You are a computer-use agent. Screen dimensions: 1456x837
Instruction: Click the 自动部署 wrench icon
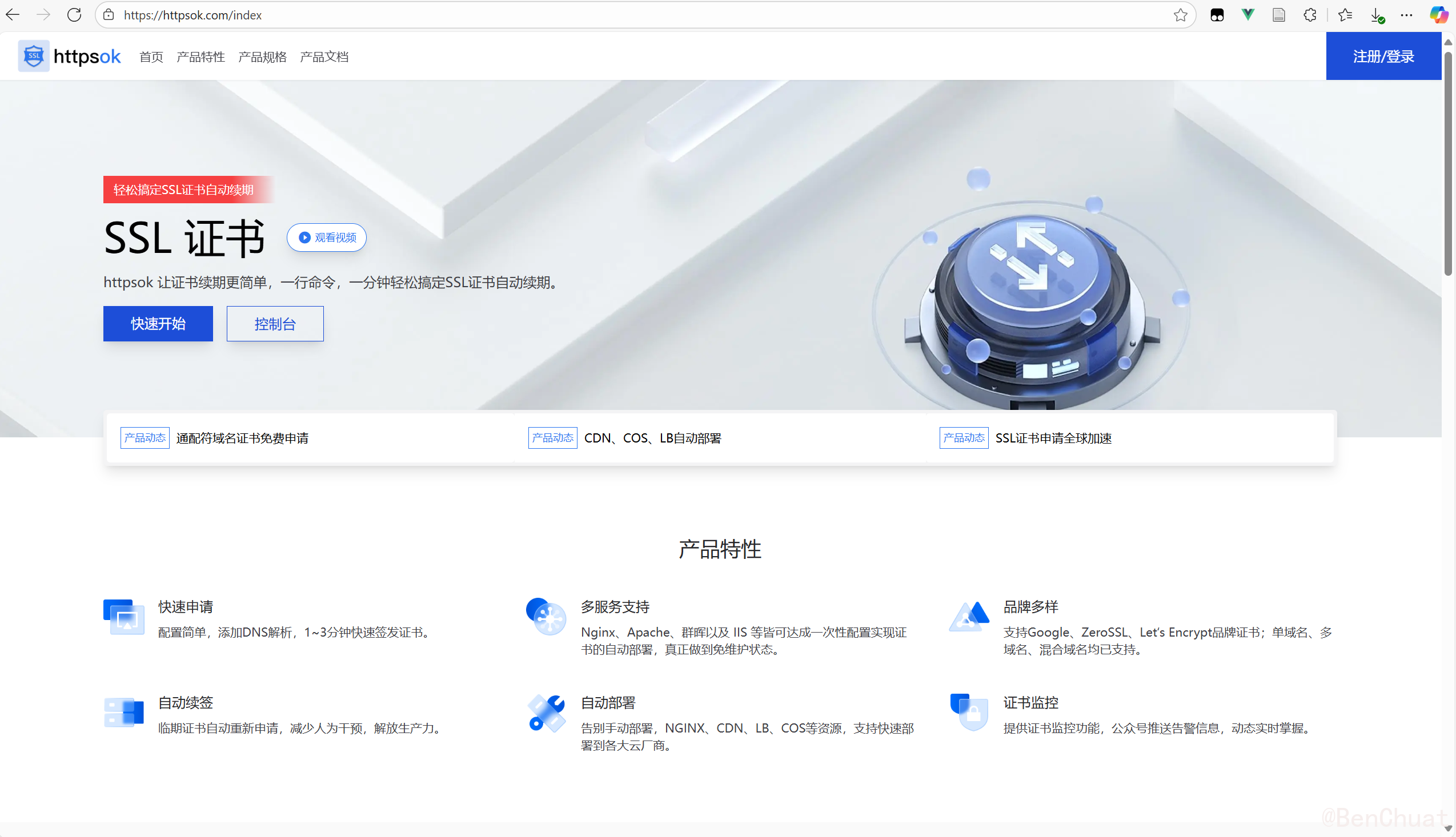(546, 713)
